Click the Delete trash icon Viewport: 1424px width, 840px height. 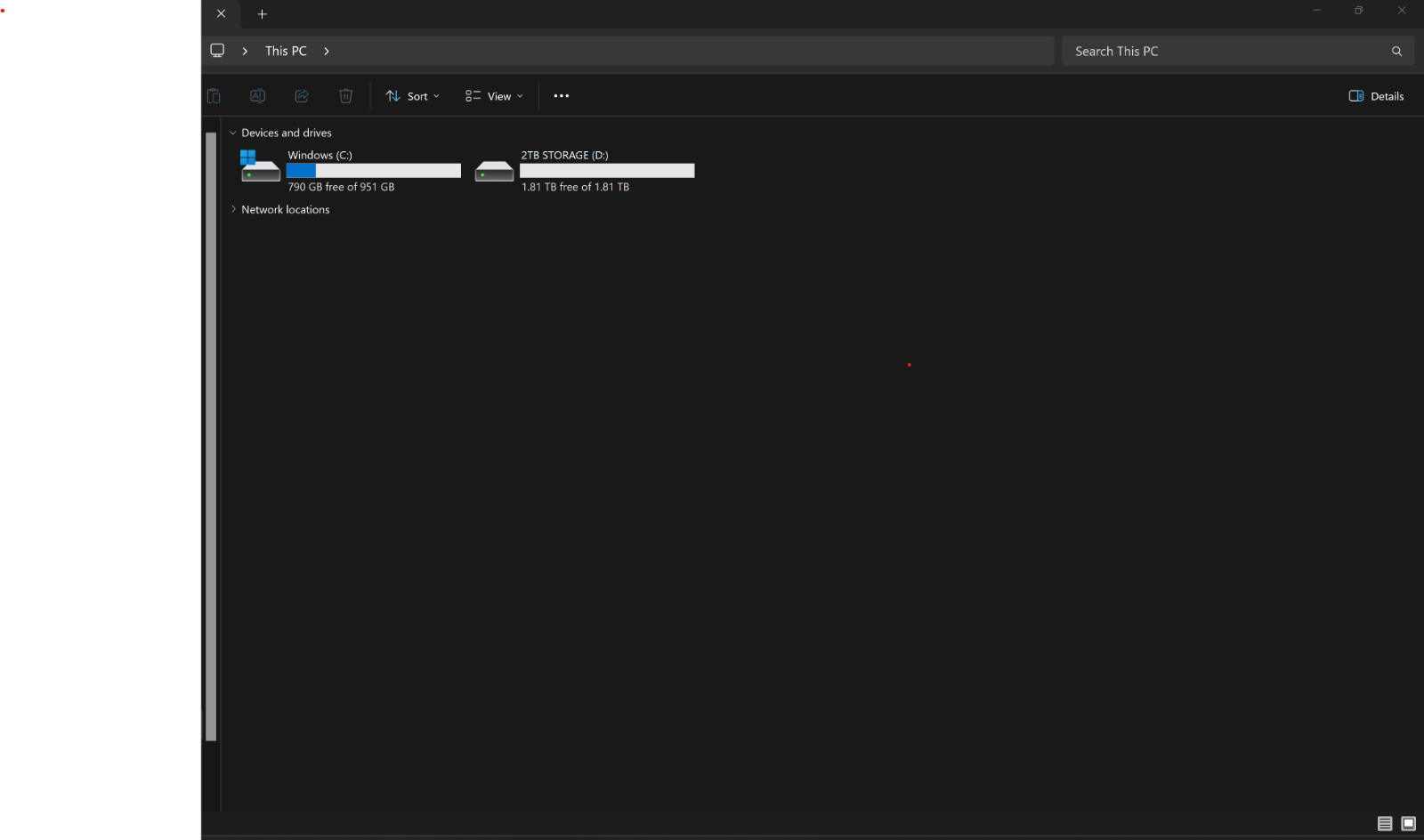pos(346,96)
